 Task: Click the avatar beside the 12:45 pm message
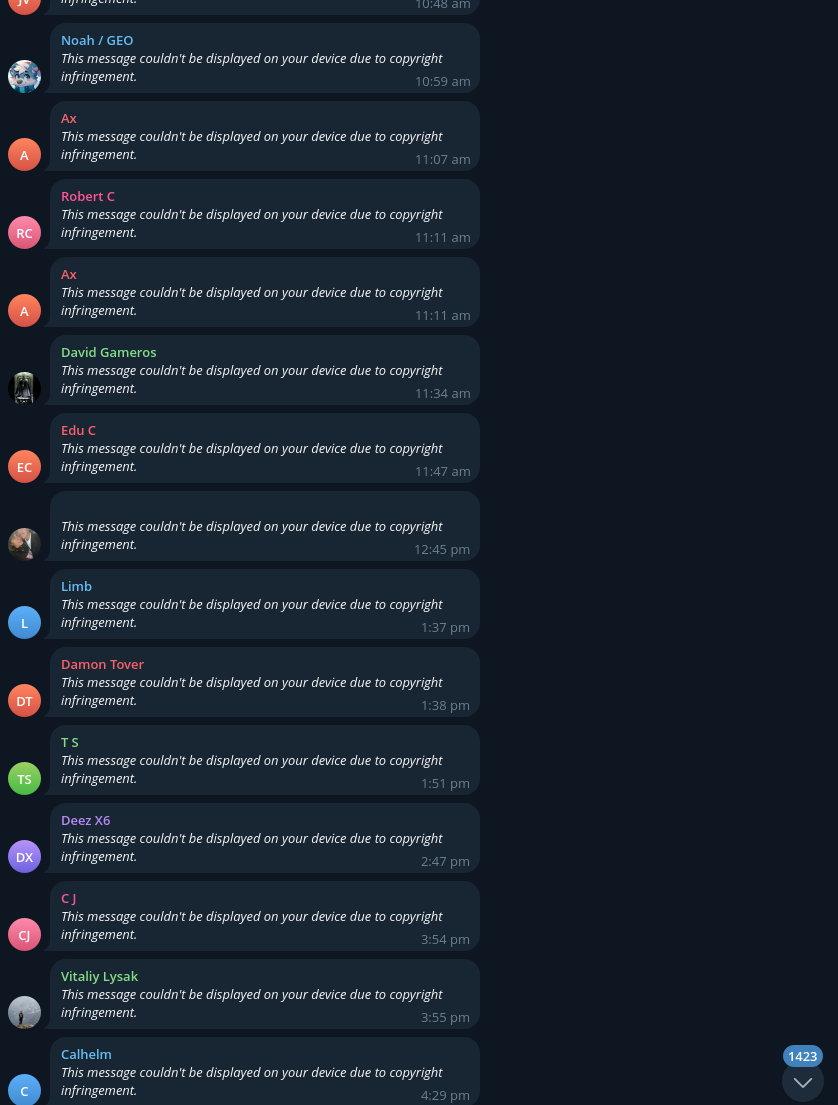[24, 544]
